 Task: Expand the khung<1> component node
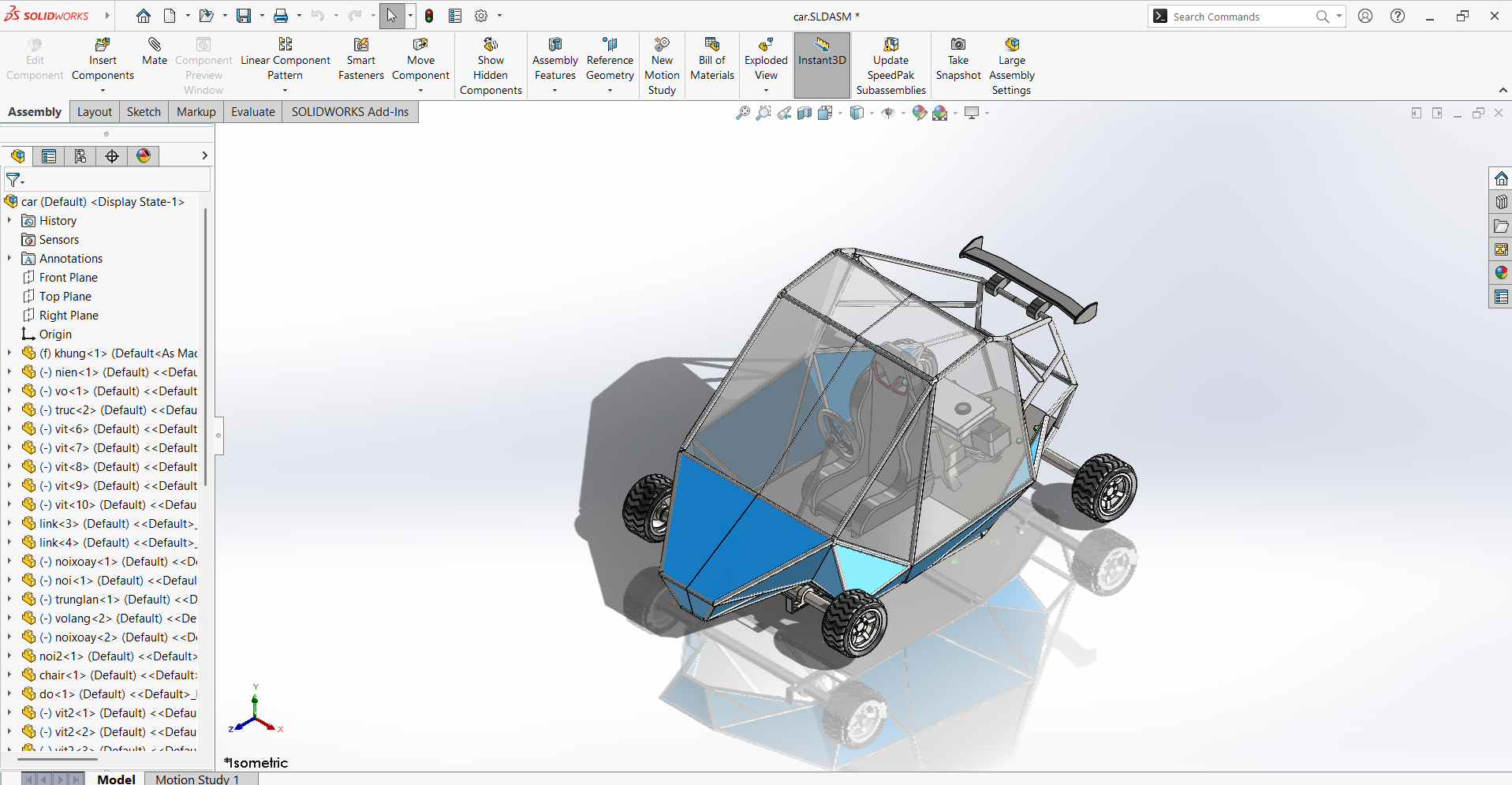pyautogui.click(x=9, y=353)
